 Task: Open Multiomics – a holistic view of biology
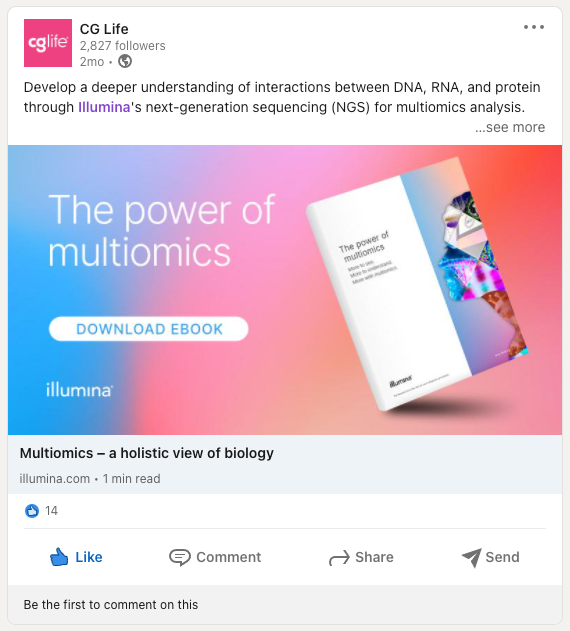click(x=147, y=453)
